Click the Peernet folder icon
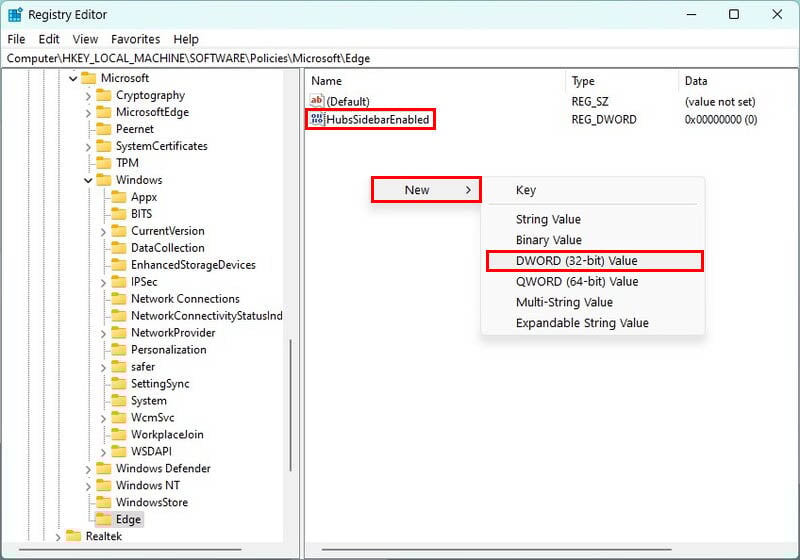Screen dimensions: 800x560 point(104,129)
